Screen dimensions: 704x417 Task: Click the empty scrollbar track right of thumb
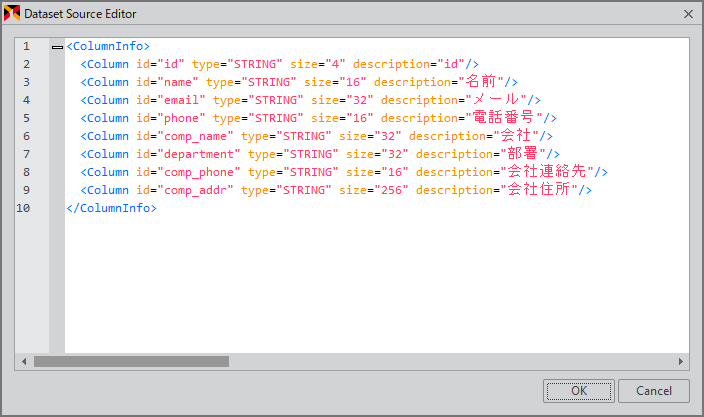pyautogui.click(x=450, y=361)
